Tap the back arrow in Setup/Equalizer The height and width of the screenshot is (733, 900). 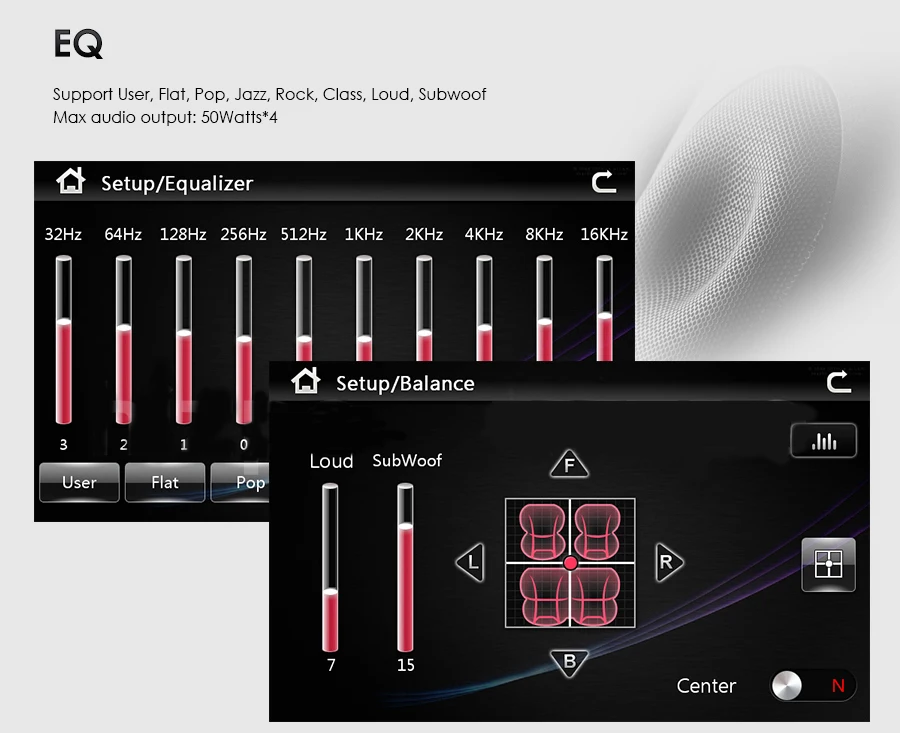604,183
